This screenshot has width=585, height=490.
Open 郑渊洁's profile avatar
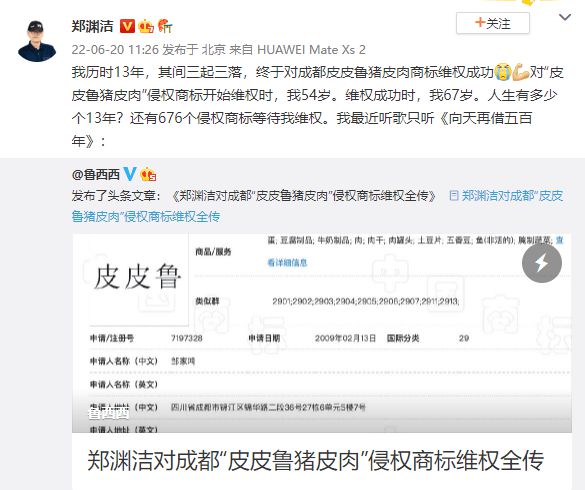37,41
